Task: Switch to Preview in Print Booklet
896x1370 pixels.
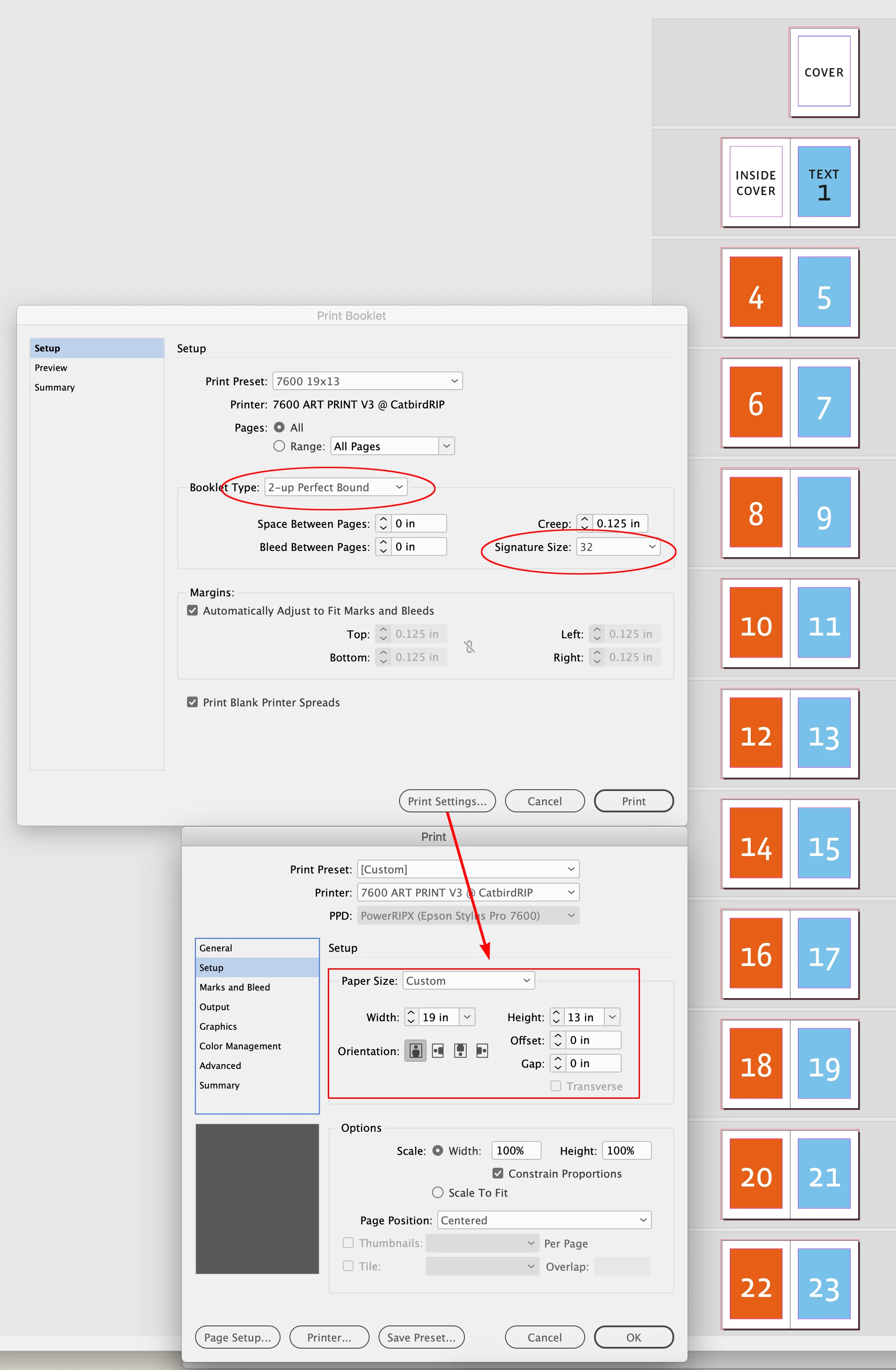Action: [51, 368]
